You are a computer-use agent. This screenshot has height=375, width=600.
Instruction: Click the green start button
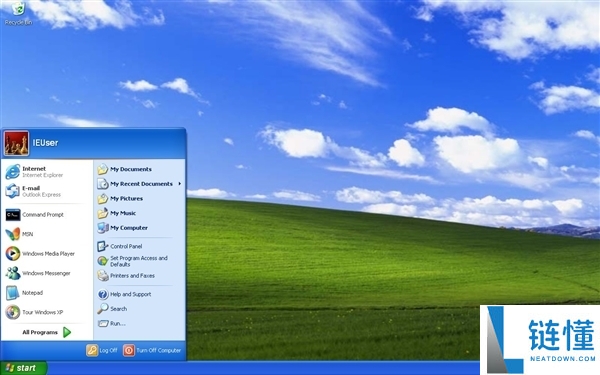[23, 368]
